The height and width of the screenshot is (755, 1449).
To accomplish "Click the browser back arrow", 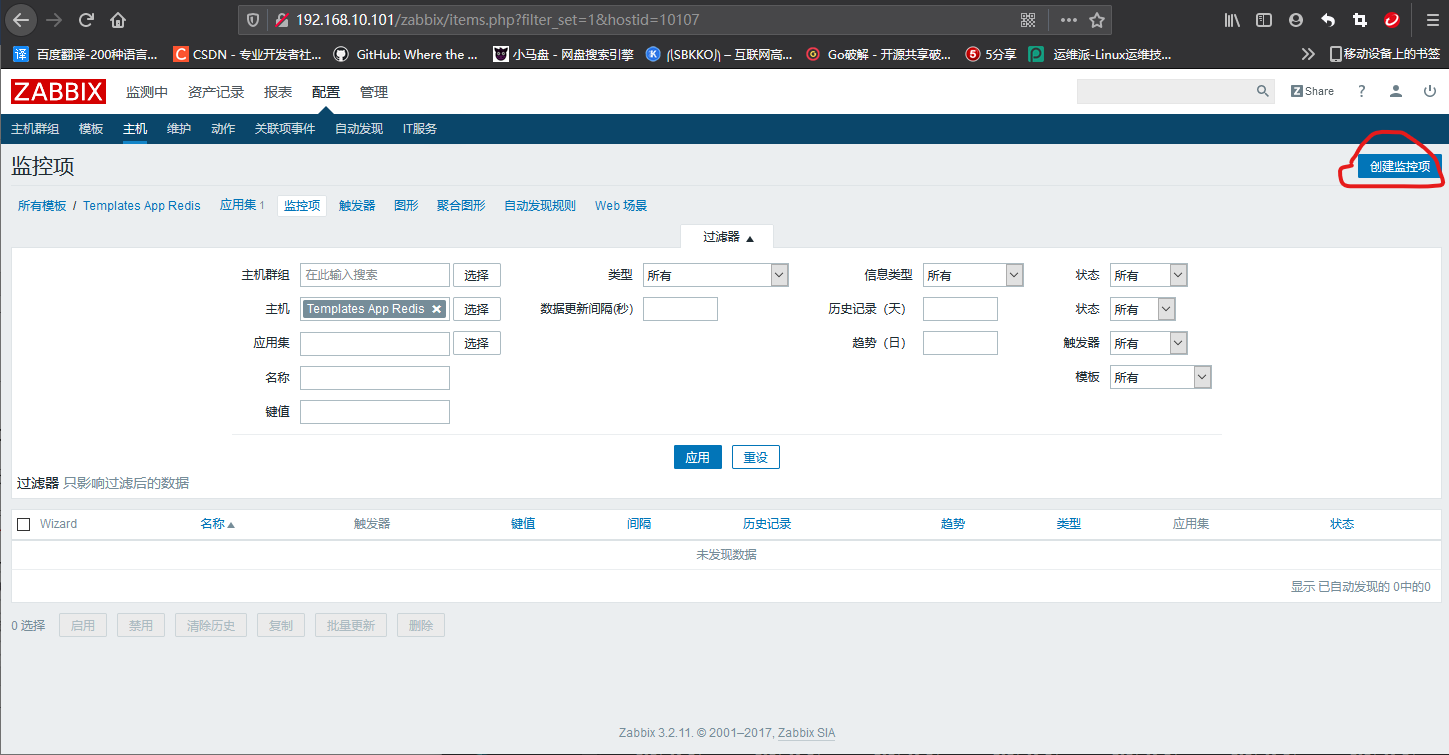I will click(x=20, y=19).
